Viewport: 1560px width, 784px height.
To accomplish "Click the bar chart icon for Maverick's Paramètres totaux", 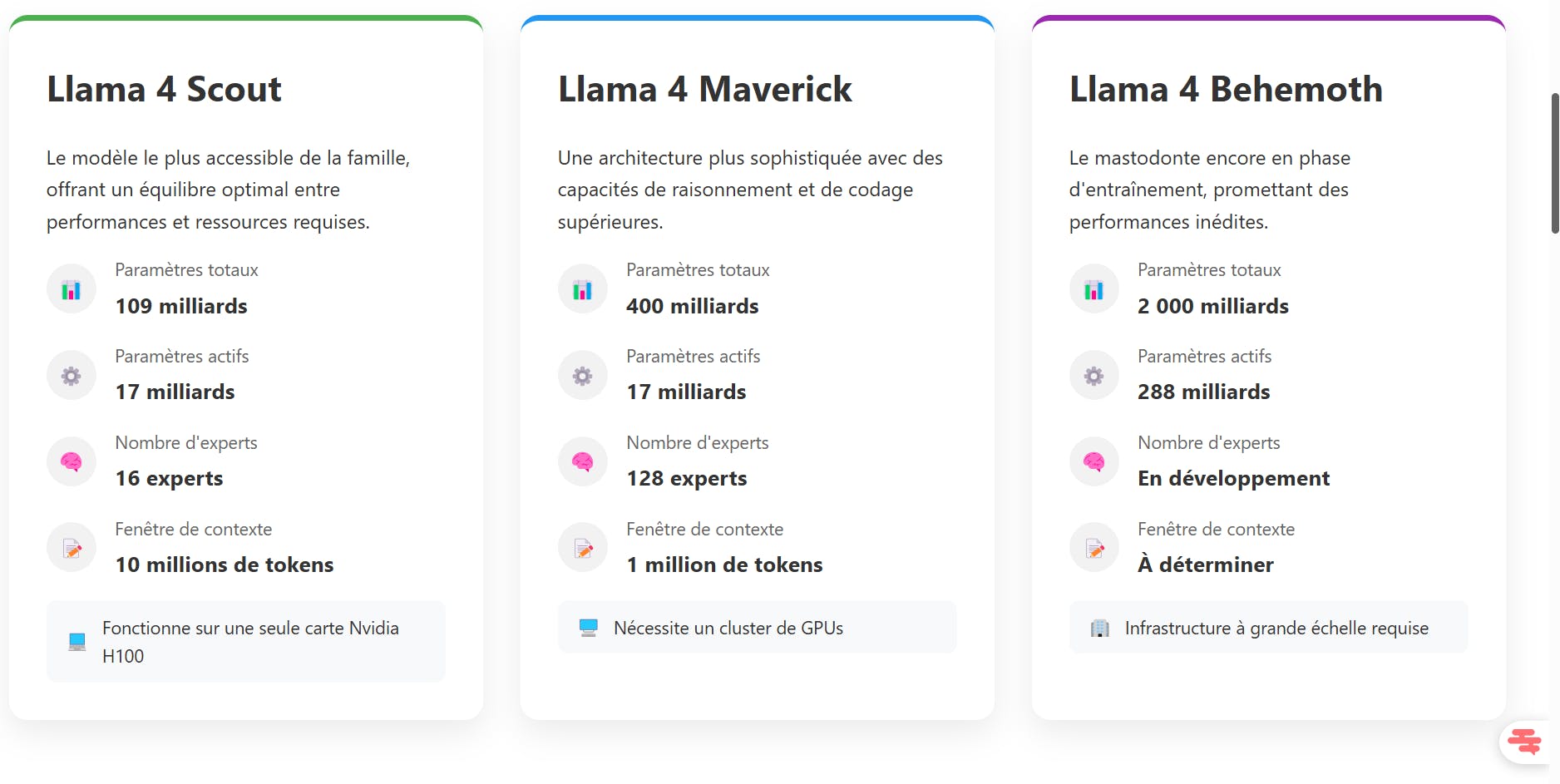I will click(x=582, y=288).
